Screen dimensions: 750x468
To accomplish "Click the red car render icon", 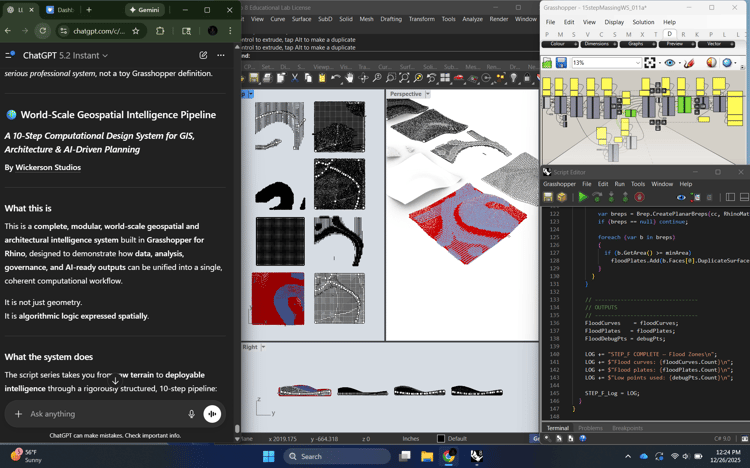I will tap(459, 78).
